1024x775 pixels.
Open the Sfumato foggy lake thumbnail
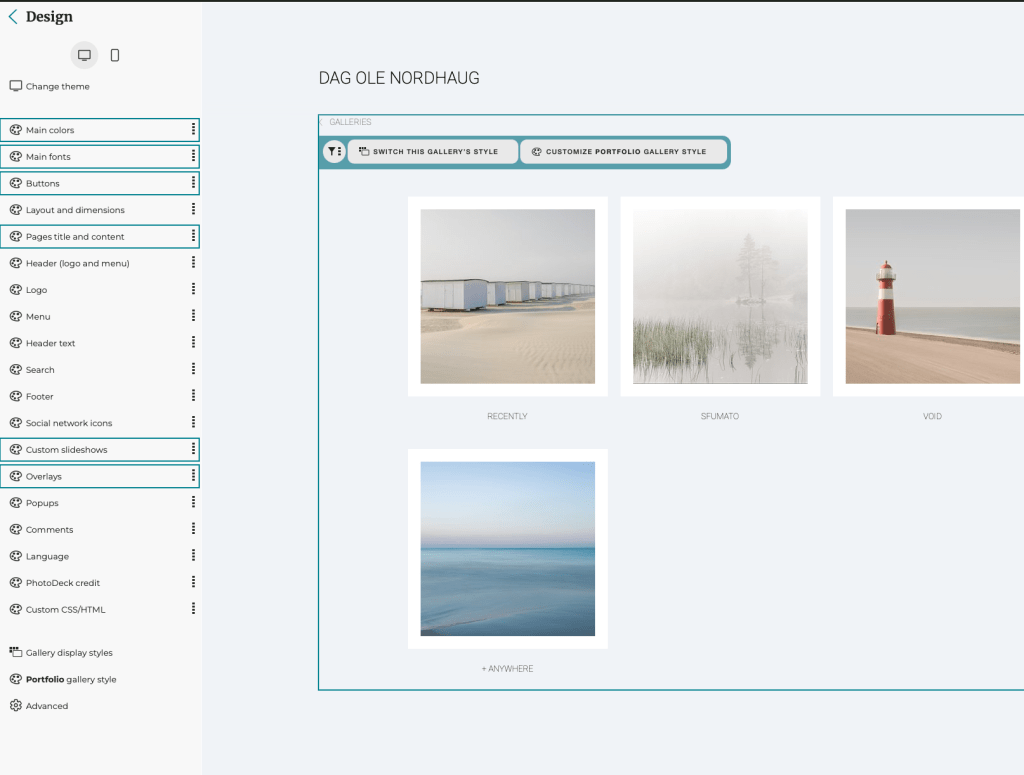pos(720,296)
